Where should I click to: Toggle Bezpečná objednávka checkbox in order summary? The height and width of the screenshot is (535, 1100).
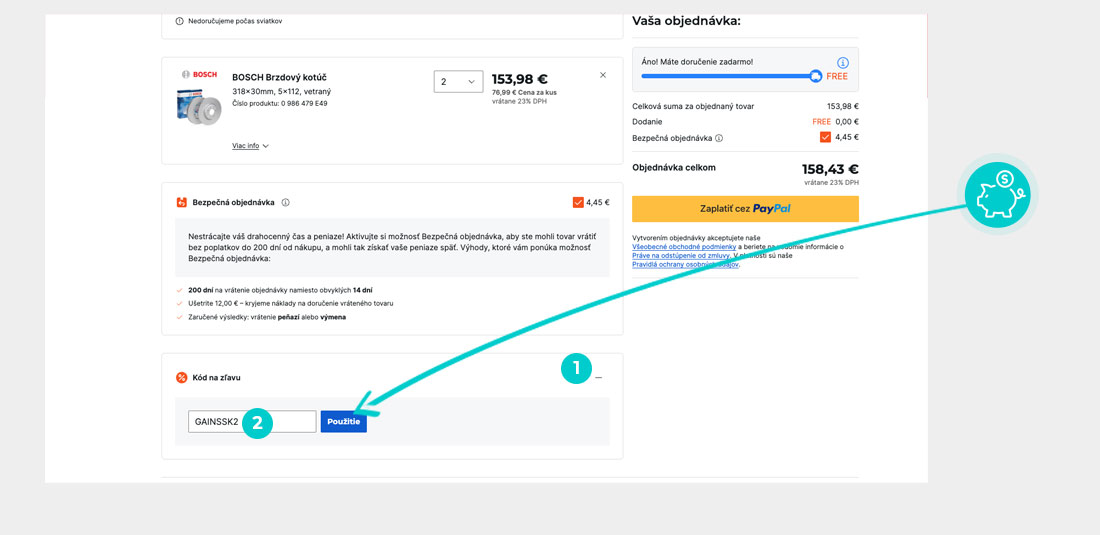click(x=825, y=137)
